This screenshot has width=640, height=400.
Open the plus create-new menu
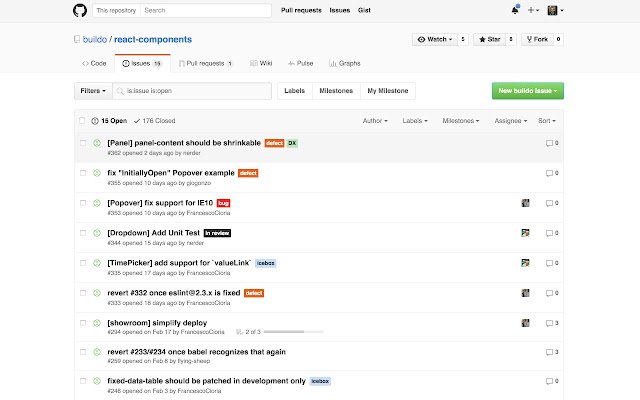[533, 10]
